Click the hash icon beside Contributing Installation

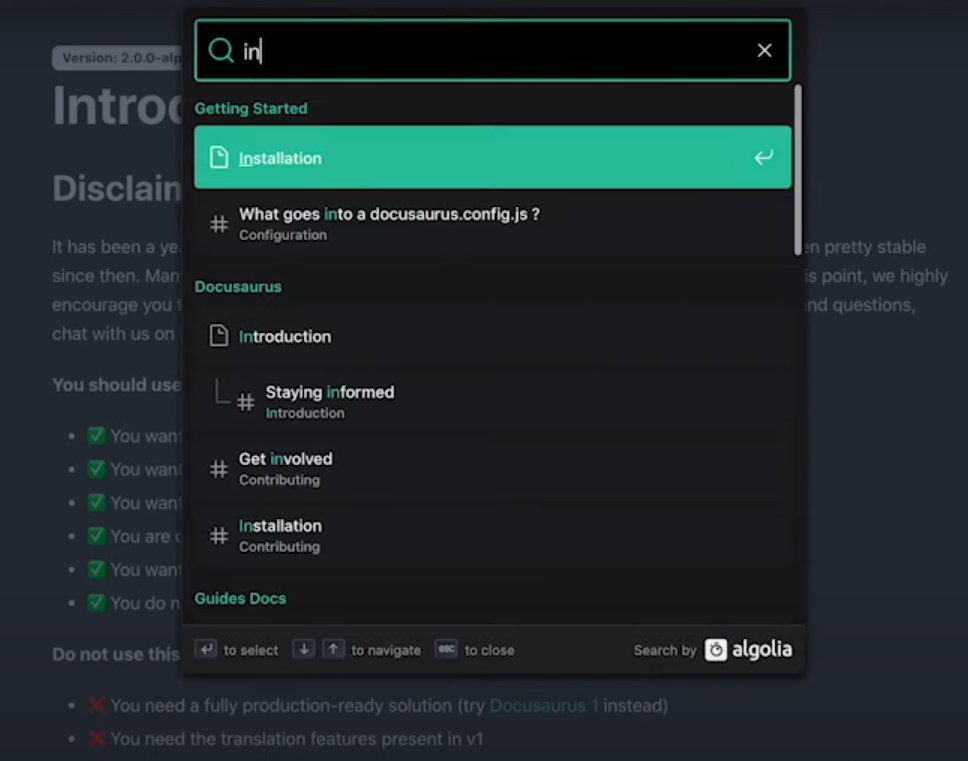click(219, 536)
